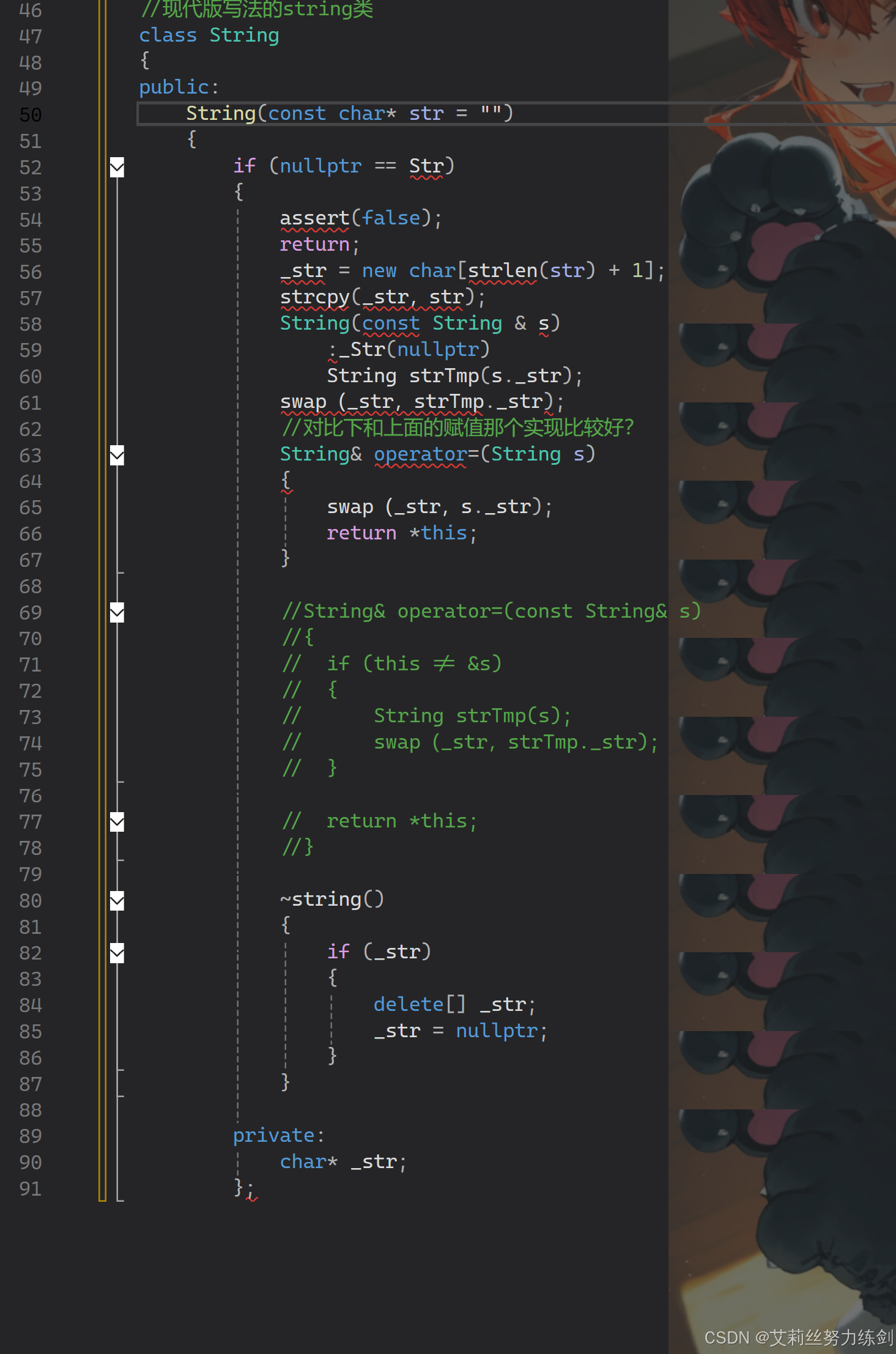Click line number 50 in the gutter

(x=31, y=115)
